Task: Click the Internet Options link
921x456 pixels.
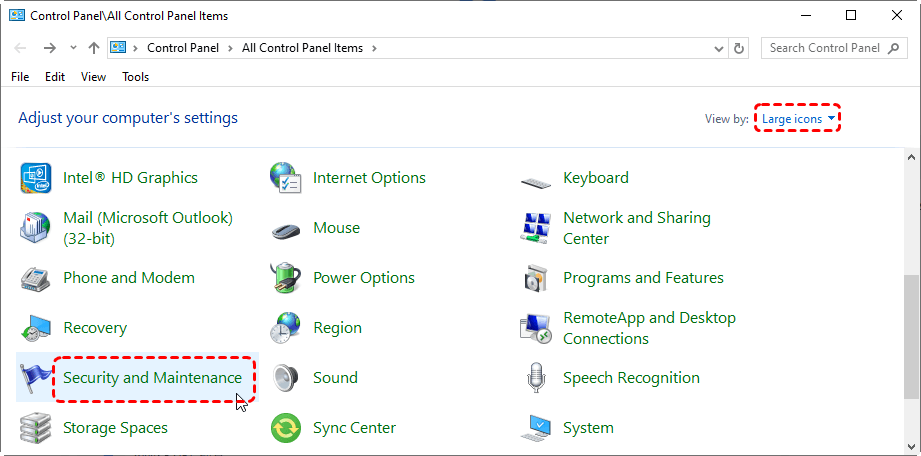Action: tap(369, 178)
